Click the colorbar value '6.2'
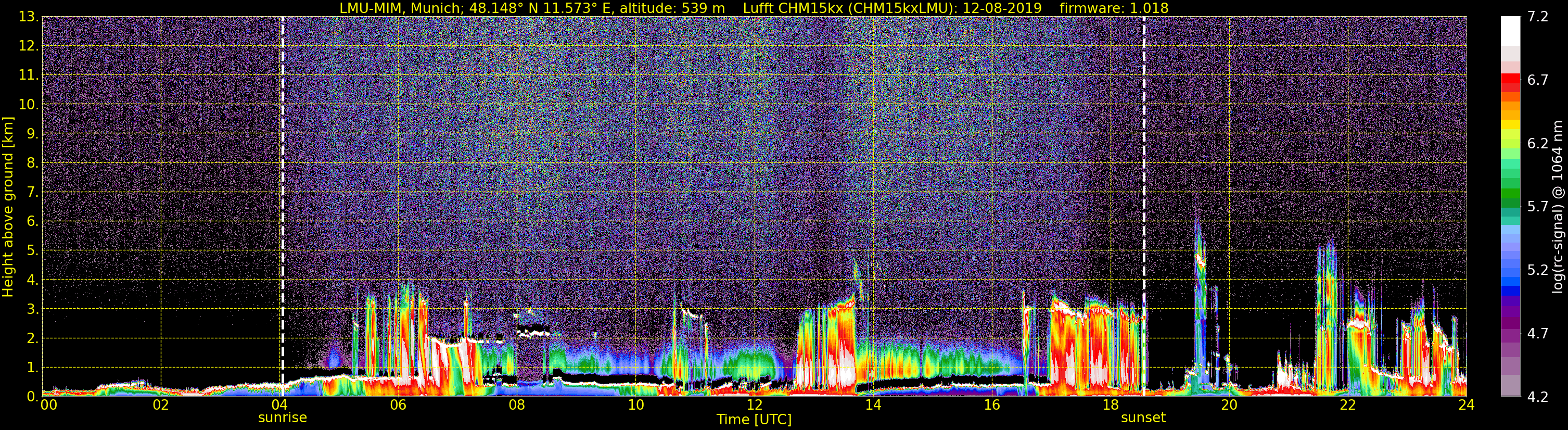The width and height of the screenshot is (1568, 430). pyautogui.click(x=1538, y=143)
